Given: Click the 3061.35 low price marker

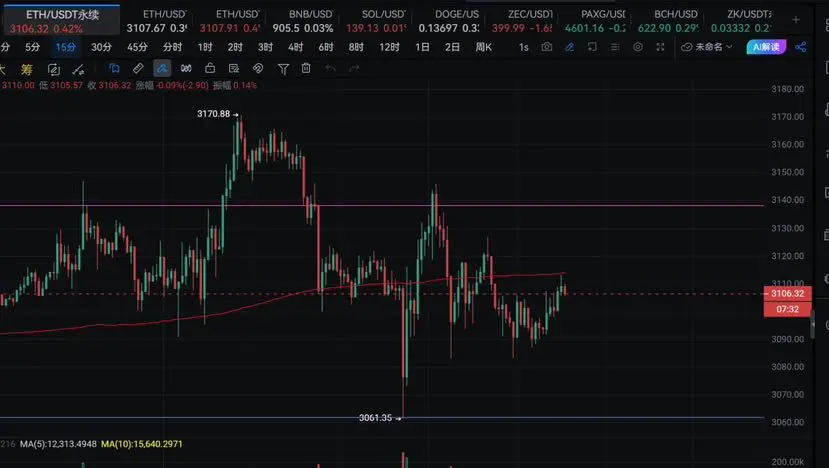Looking at the screenshot, I should (375, 418).
